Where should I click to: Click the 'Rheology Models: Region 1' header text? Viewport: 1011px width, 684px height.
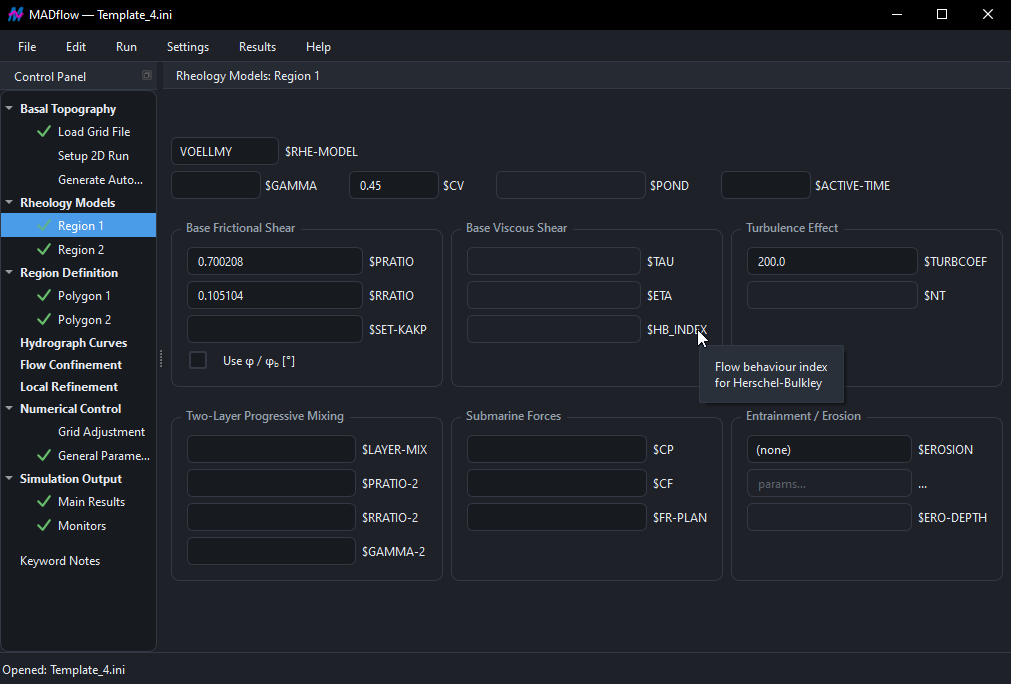[248, 76]
